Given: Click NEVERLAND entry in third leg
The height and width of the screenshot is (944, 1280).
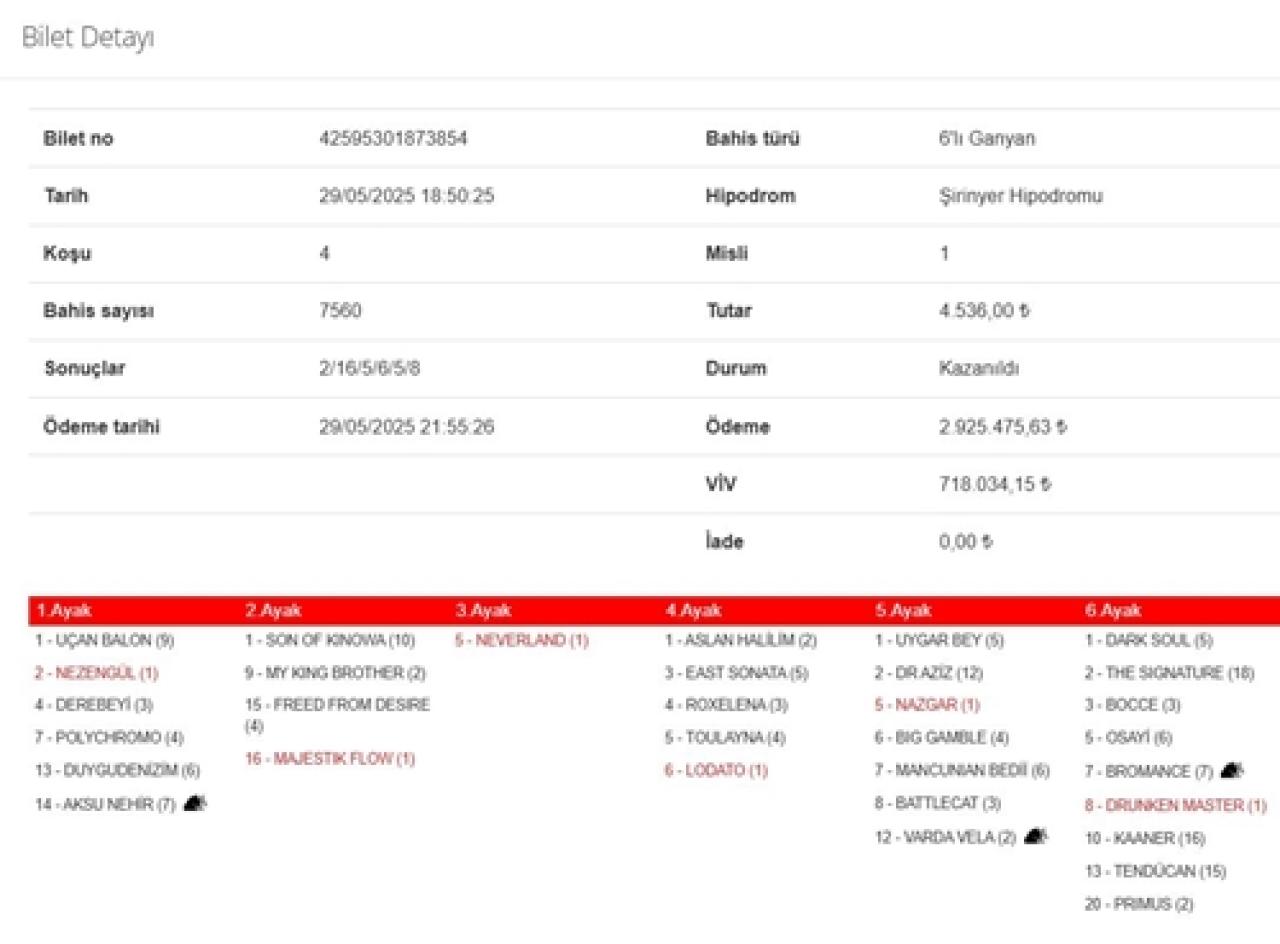Looking at the screenshot, I should click(x=521, y=640).
